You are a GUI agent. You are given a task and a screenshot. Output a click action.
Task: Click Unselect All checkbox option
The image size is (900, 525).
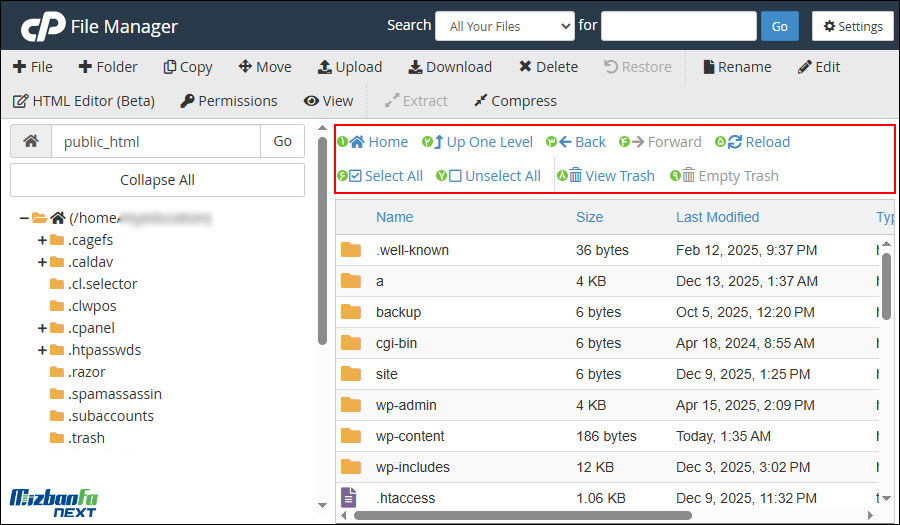coord(455,176)
